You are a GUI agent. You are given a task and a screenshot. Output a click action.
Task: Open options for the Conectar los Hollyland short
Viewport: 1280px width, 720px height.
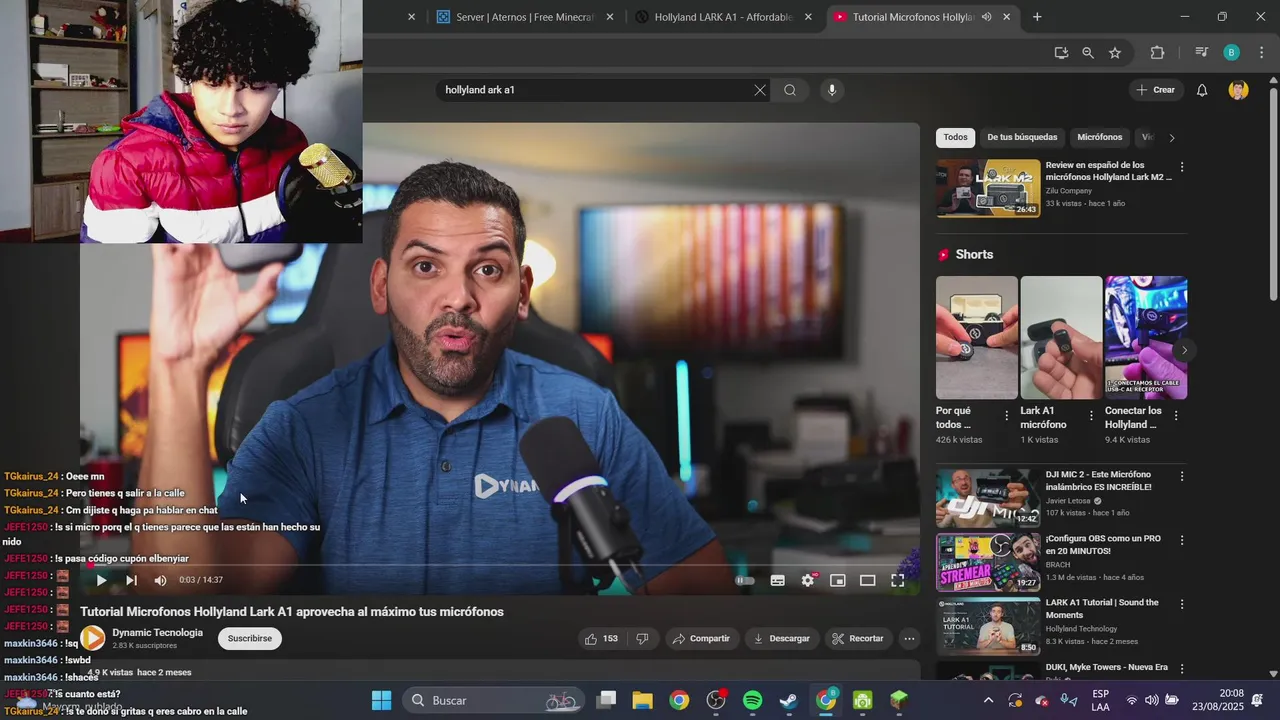pyautogui.click(x=1176, y=415)
